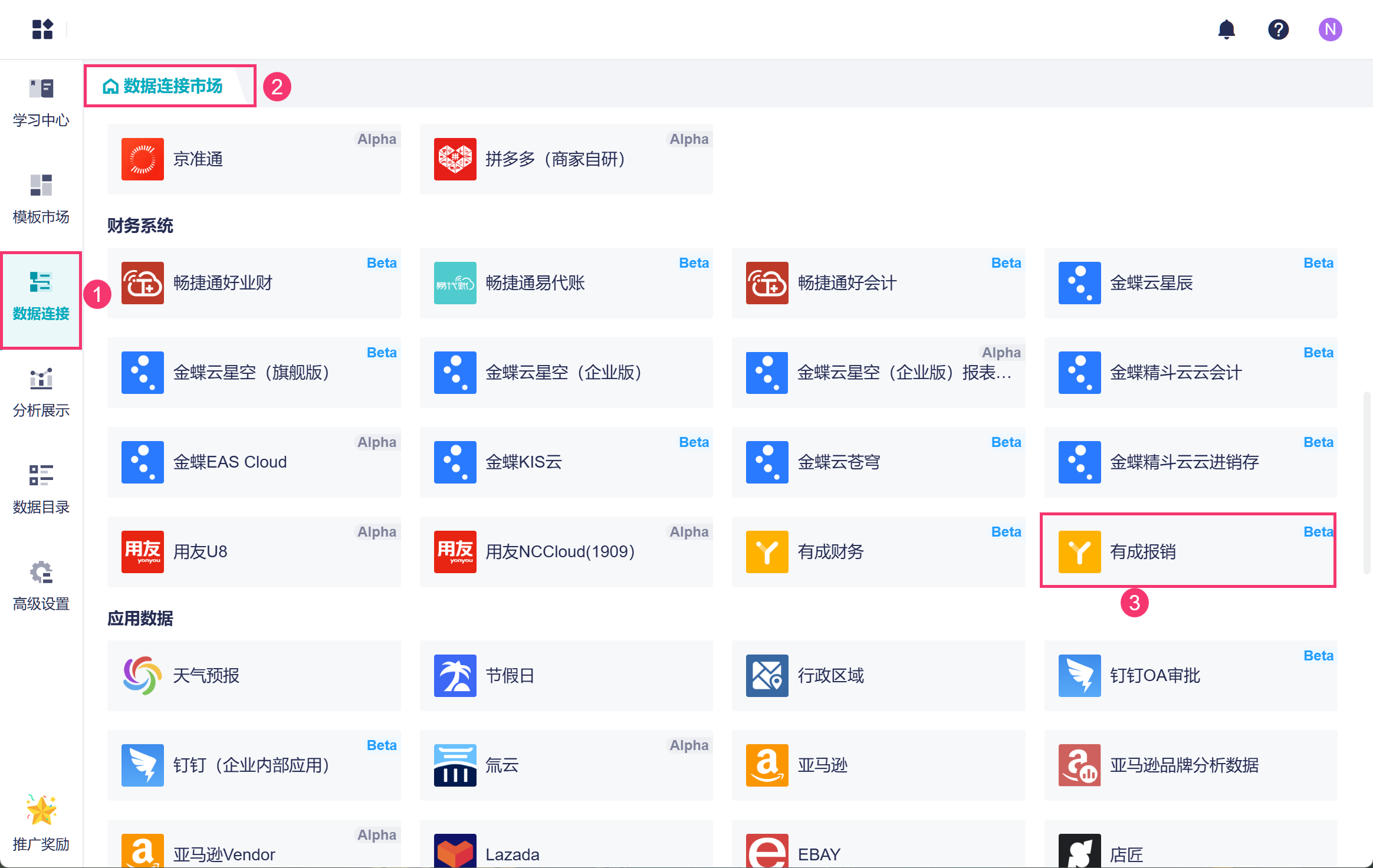Choose the 用友U8 connector

[254, 551]
